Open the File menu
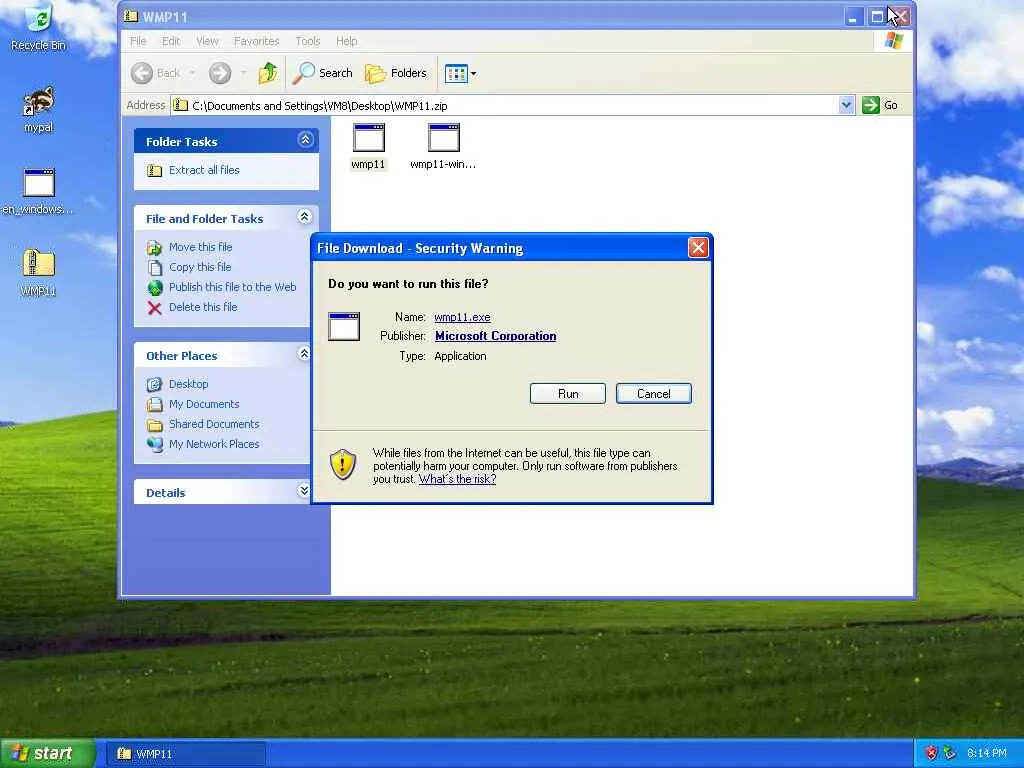 (x=138, y=41)
